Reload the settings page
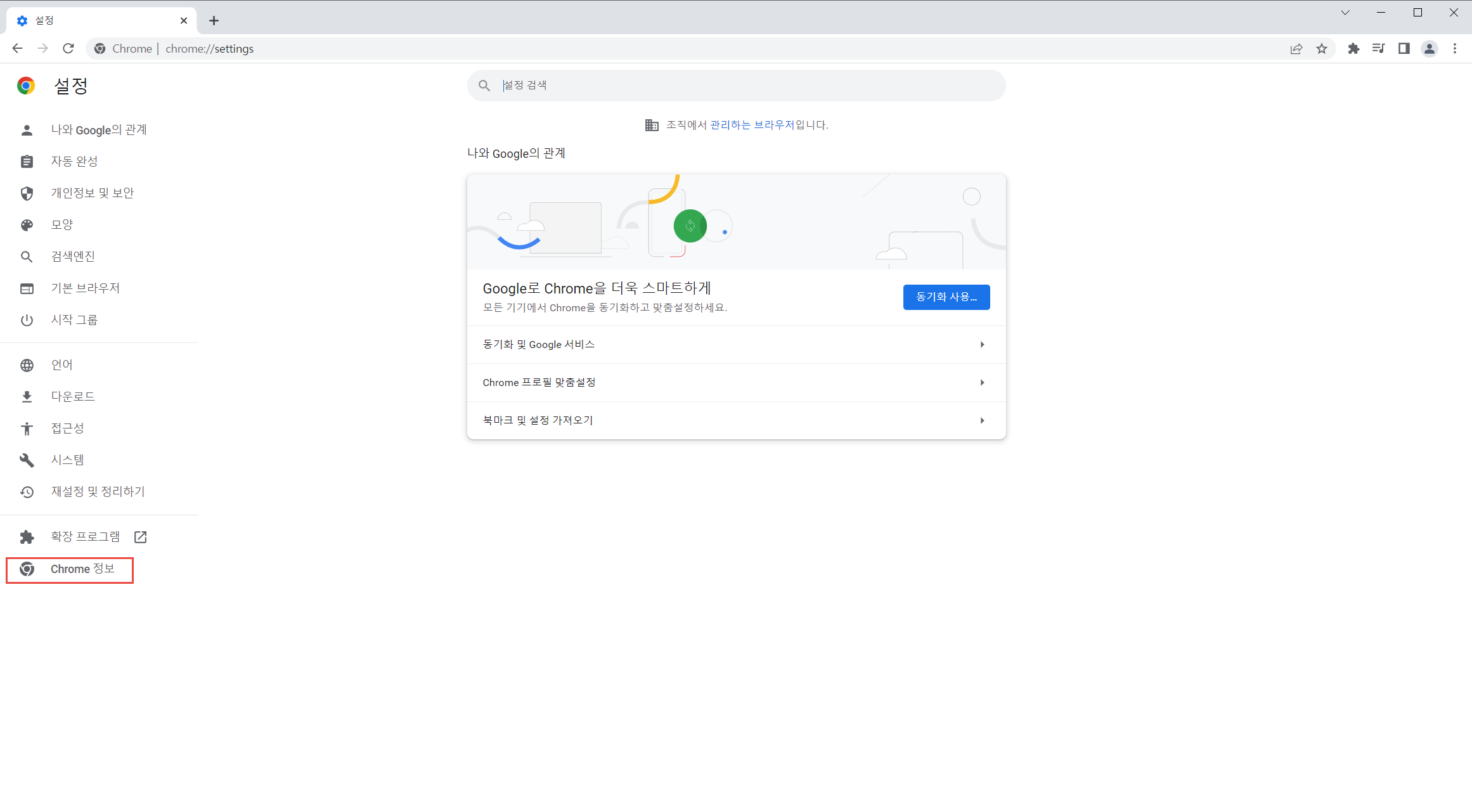1472x812 pixels. (x=68, y=48)
